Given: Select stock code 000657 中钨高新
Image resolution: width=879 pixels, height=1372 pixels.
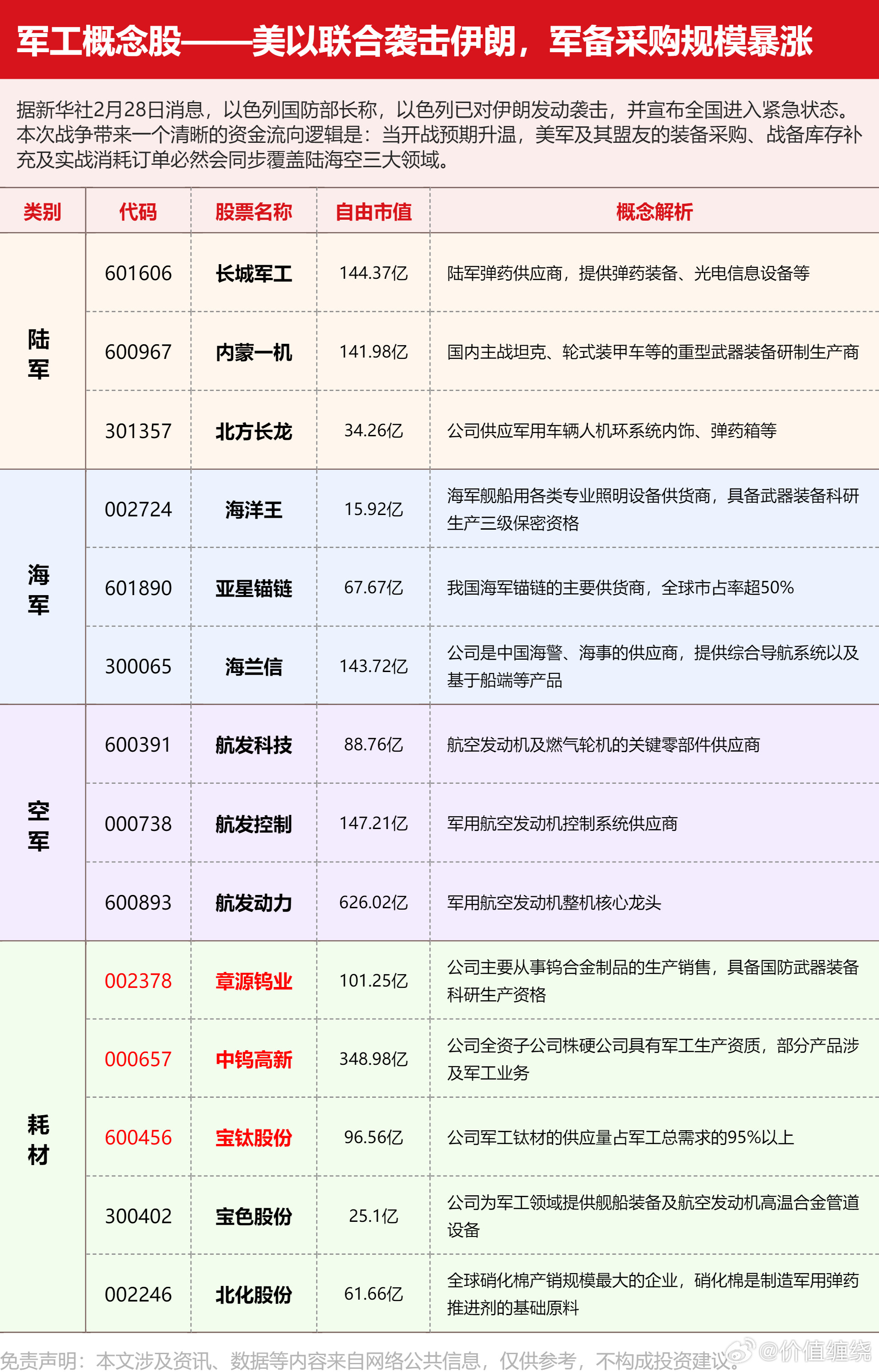Looking at the screenshot, I should pos(139,1060).
